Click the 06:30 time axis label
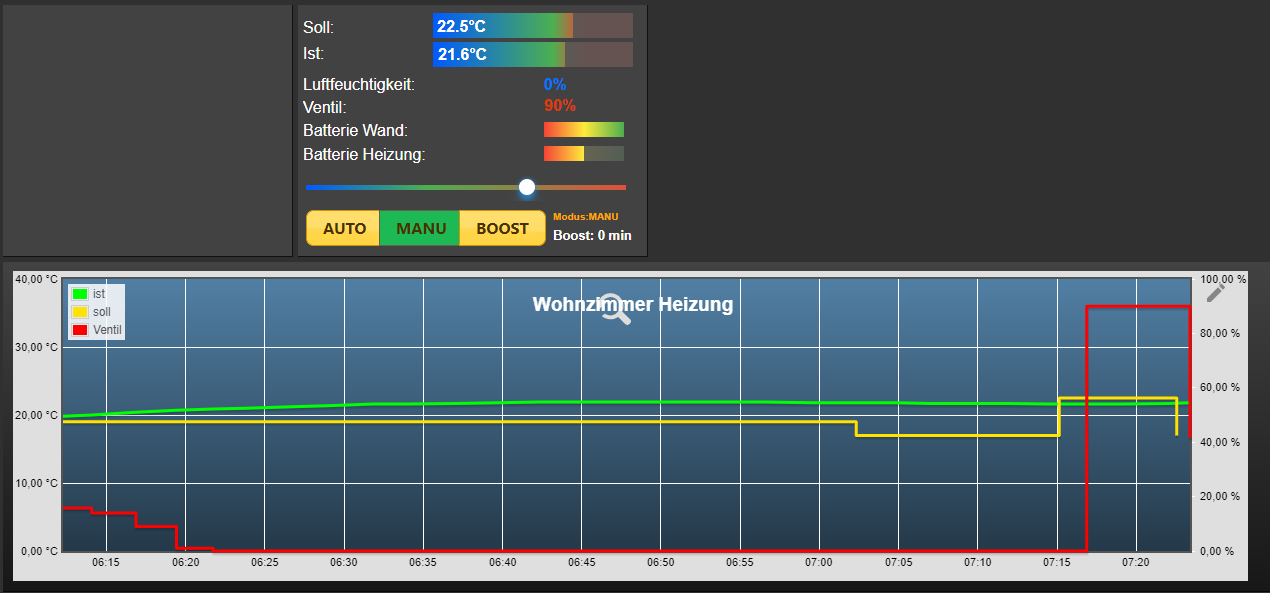Viewport: 1270px width, 593px height. (x=344, y=563)
